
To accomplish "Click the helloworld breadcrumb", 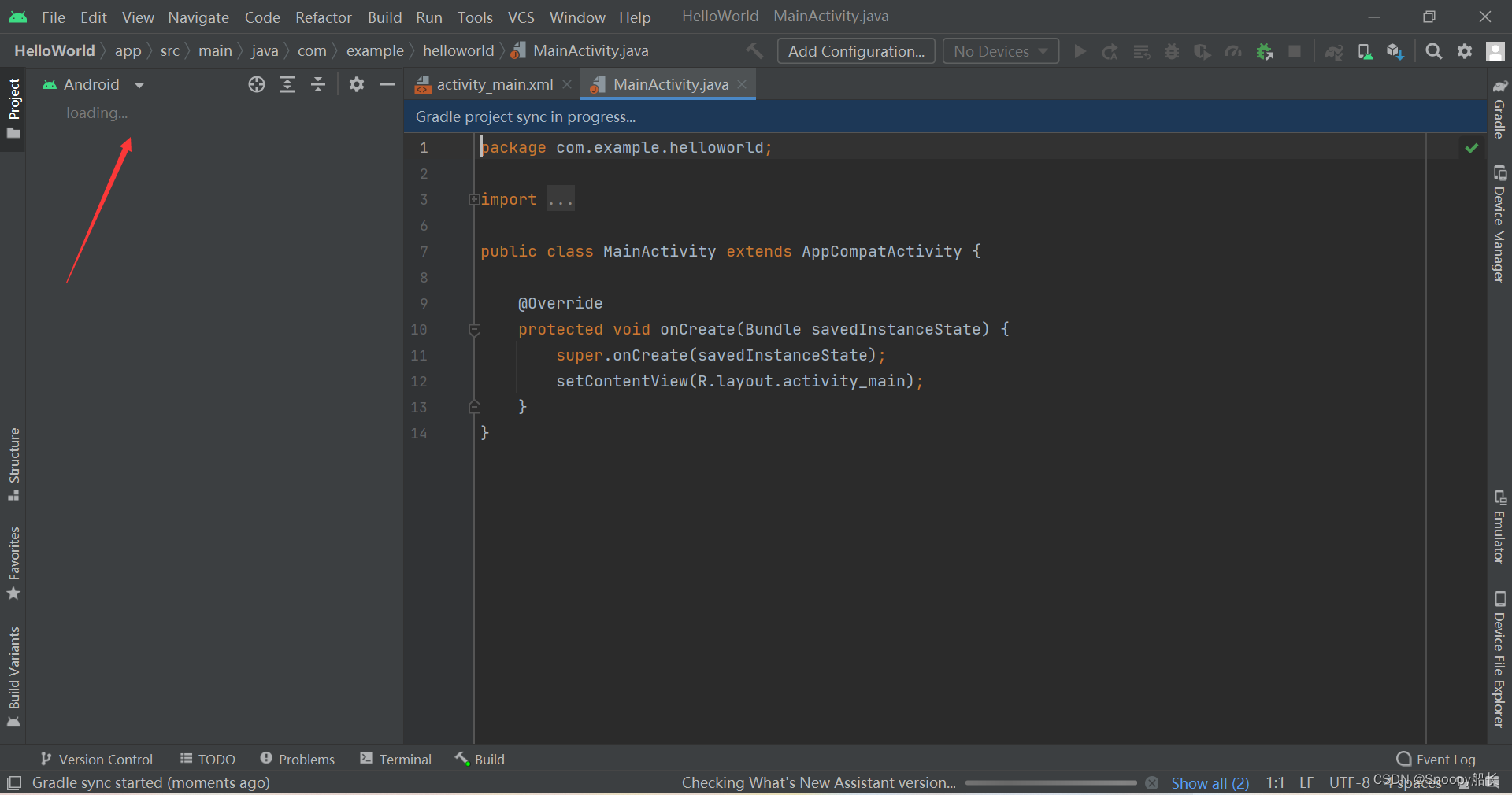I will coord(458,51).
